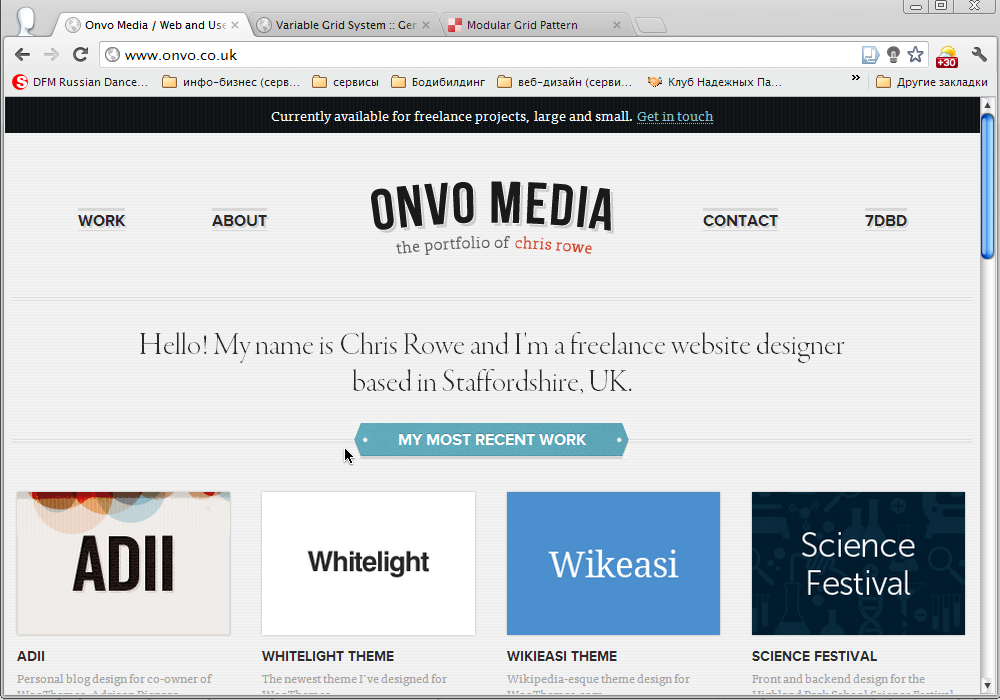Click the weather +30 extension icon
This screenshot has height=700, width=1000.
tap(946, 56)
